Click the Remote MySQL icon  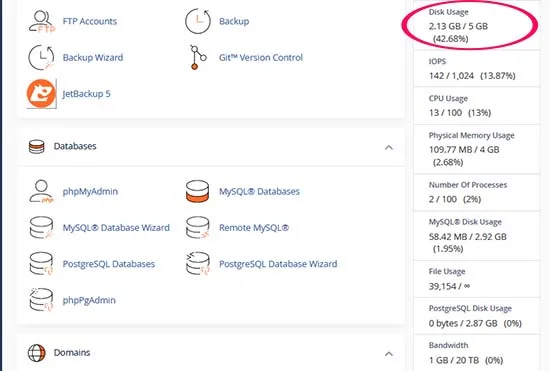click(x=197, y=228)
